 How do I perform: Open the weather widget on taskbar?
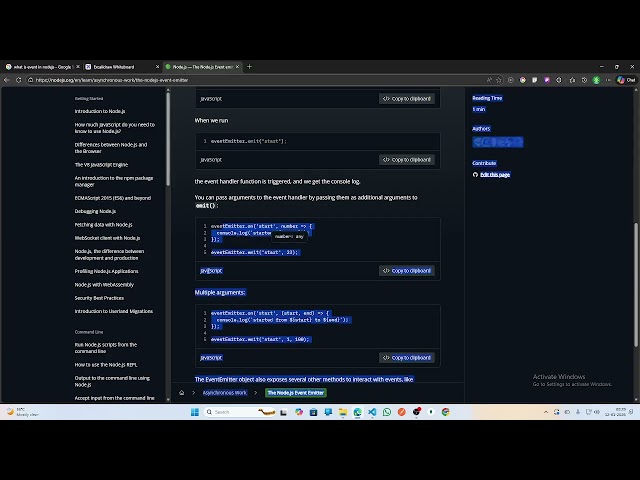point(22,412)
